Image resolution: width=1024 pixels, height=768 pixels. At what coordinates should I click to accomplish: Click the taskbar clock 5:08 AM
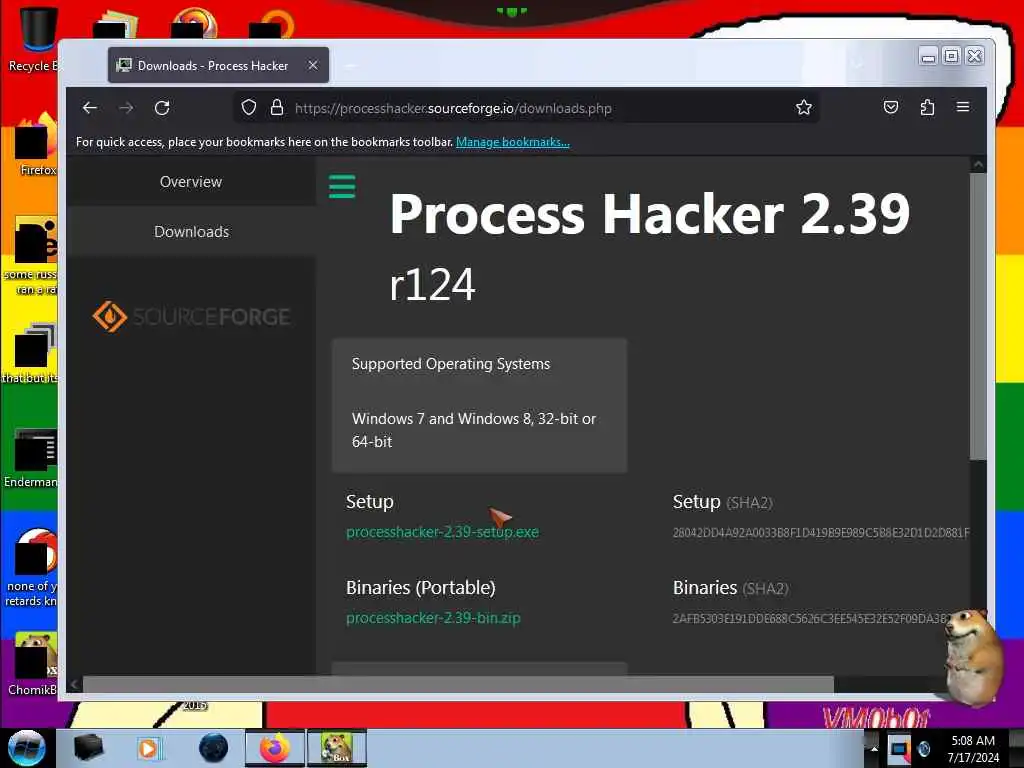973,741
